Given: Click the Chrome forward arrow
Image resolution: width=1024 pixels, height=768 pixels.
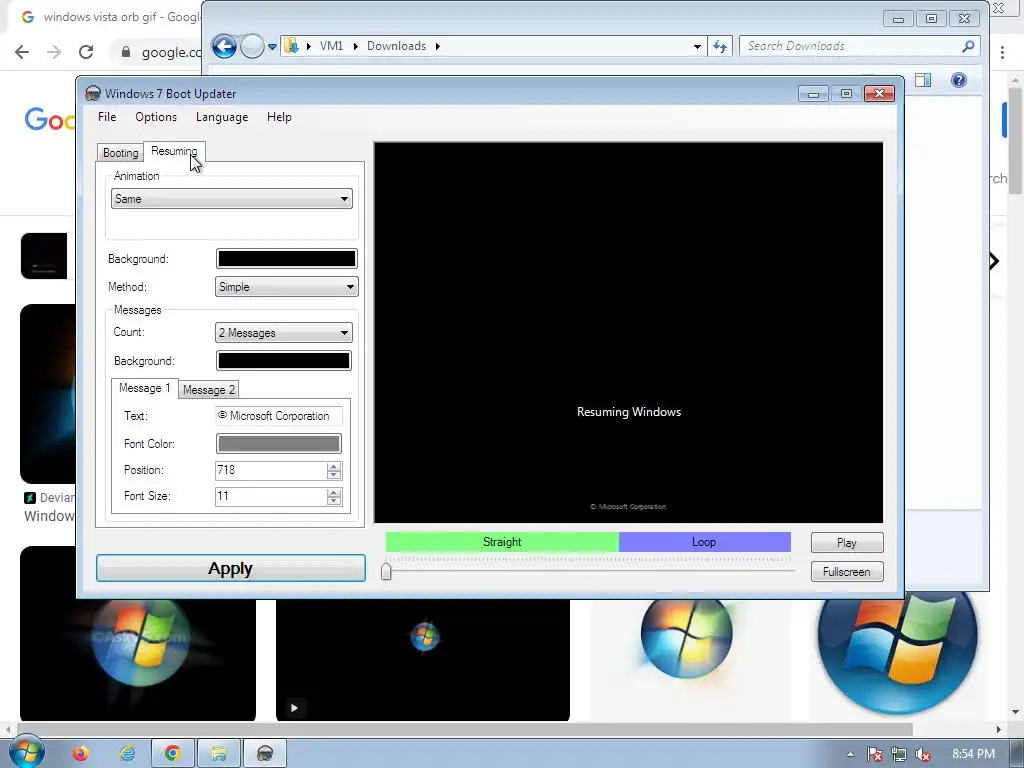Looking at the screenshot, I should [x=54, y=52].
